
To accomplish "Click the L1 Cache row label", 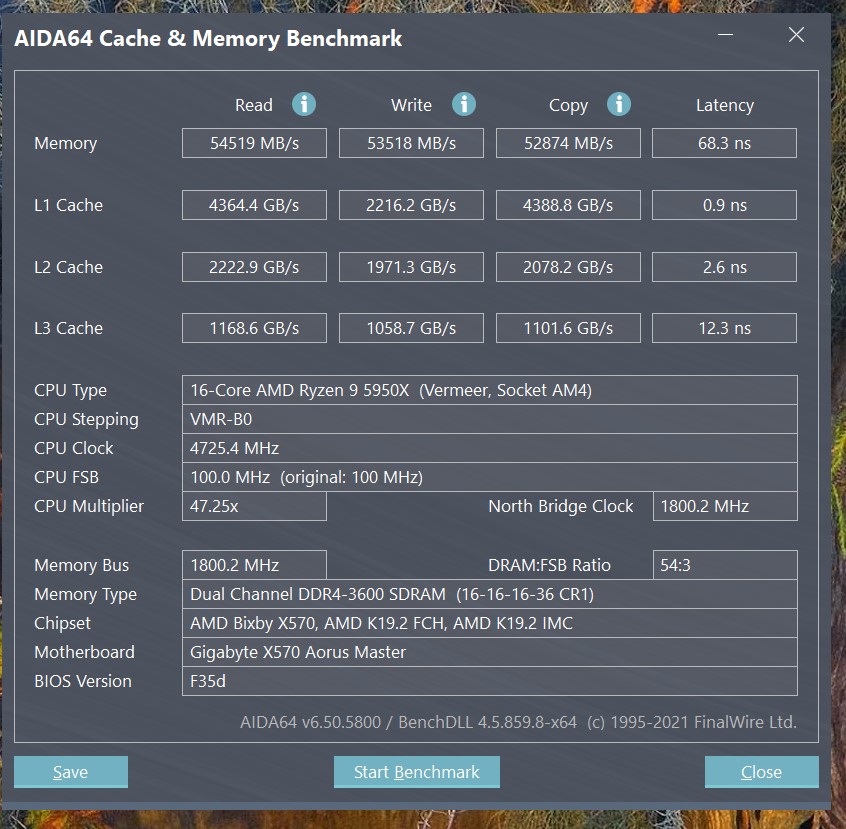I will coord(68,205).
